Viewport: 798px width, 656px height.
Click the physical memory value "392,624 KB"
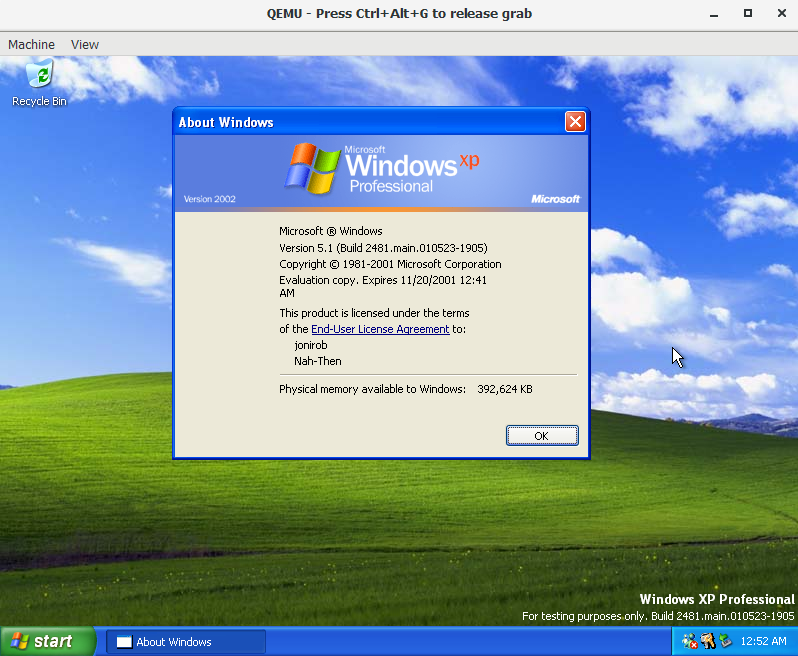click(x=505, y=389)
